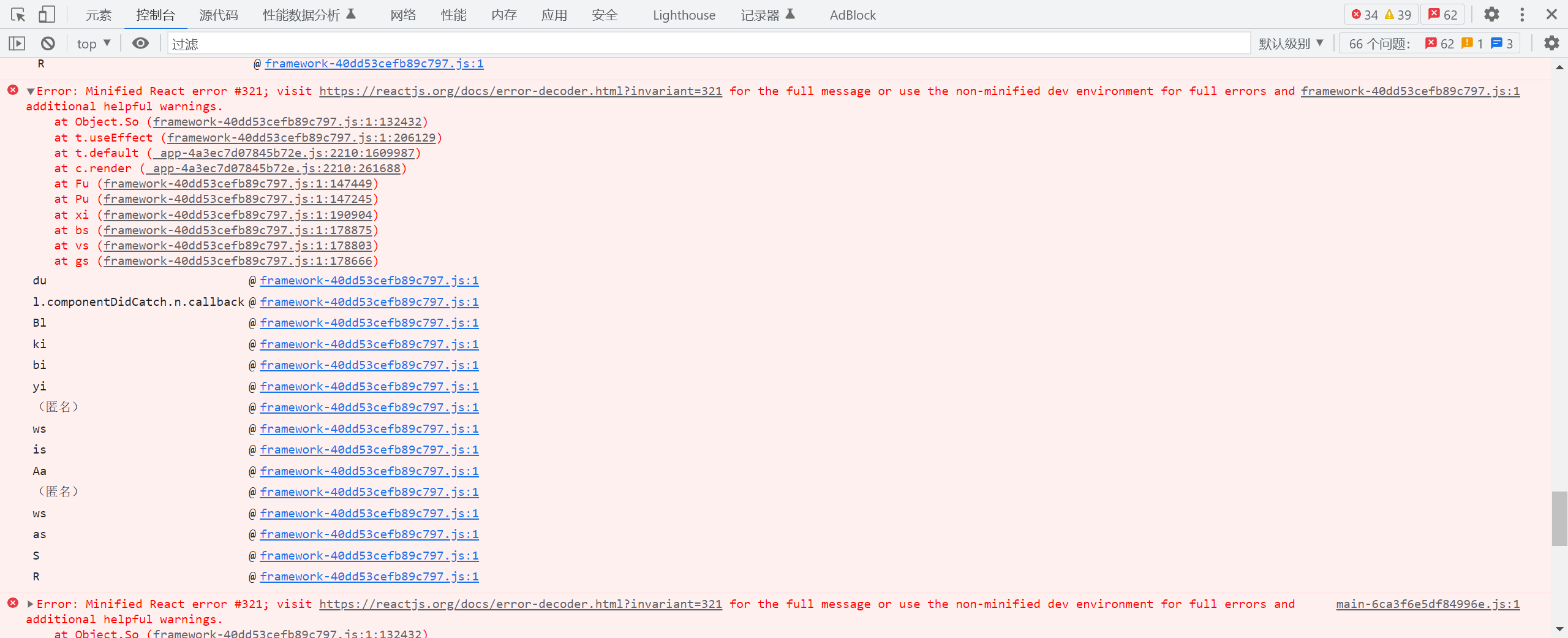Create live expression with eye icon
1568x638 pixels.
click(x=140, y=44)
